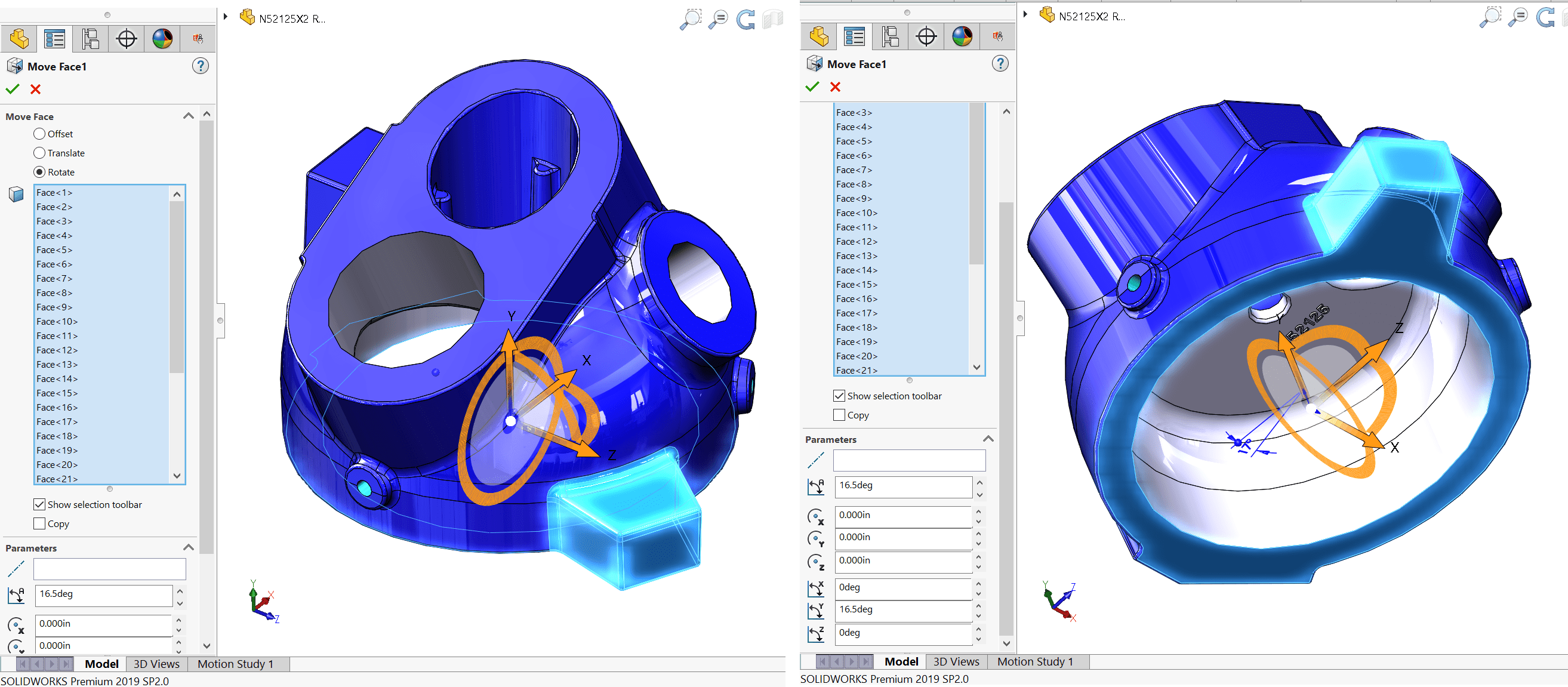Viewport: 1568px width, 687px height.
Task: Open help for Move Face1 in left panel
Action: 201,66
